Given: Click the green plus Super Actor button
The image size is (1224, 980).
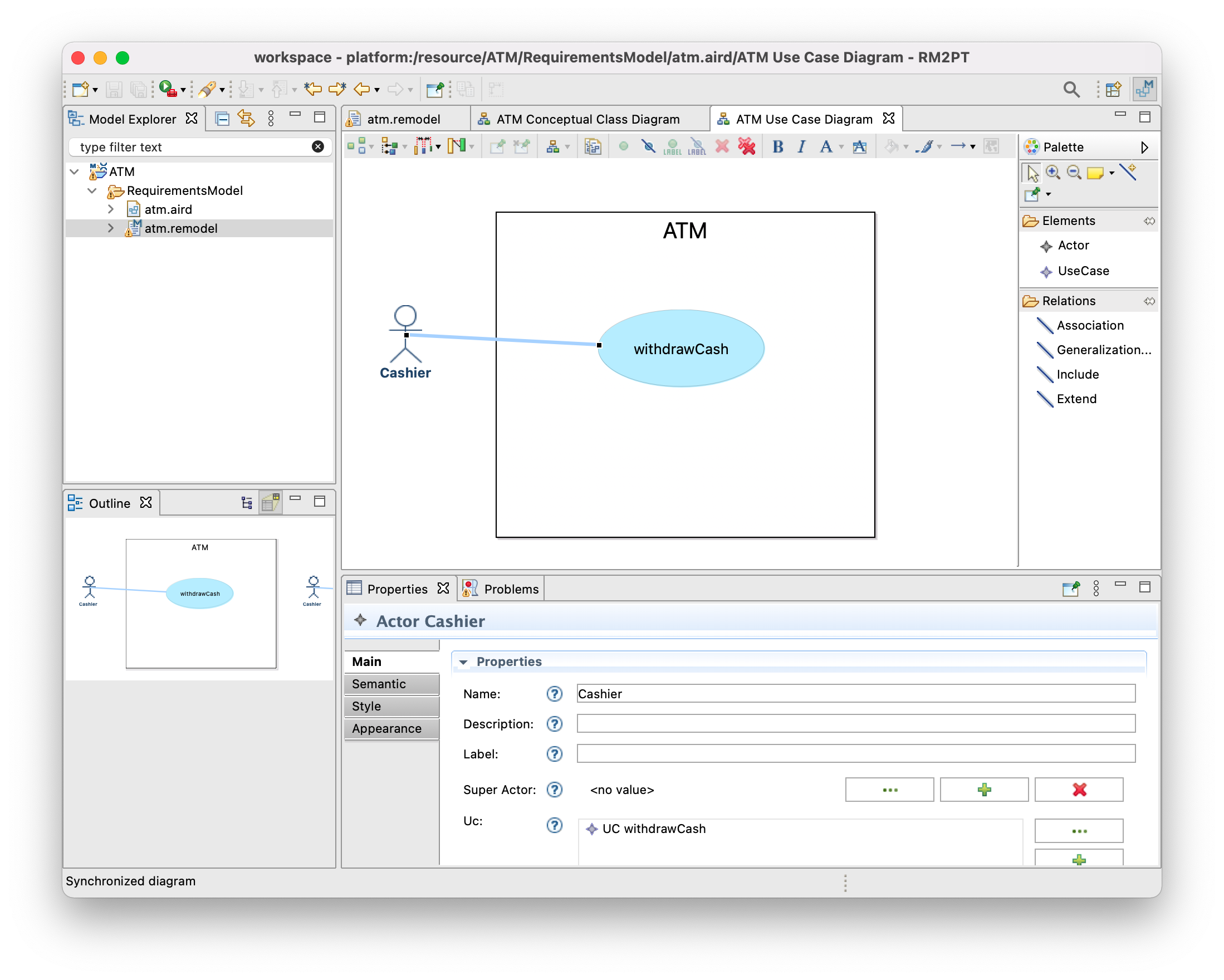Looking at the screenshot, I should pos(984,790).
